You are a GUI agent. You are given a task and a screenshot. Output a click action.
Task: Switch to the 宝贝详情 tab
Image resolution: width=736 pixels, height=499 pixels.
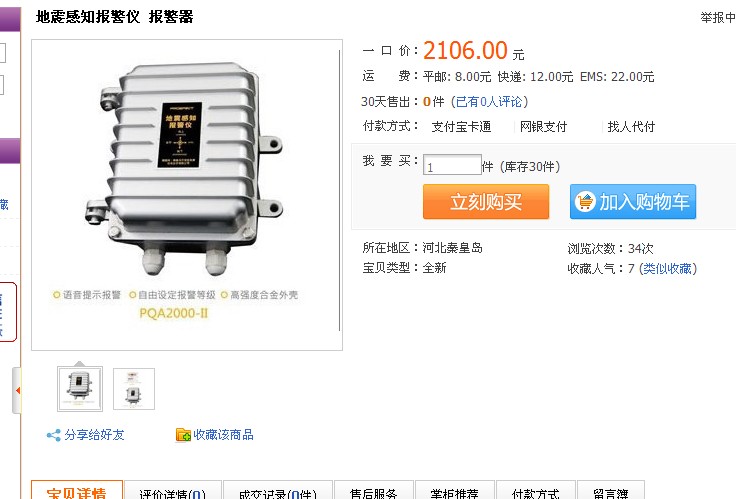click(77, 490)
